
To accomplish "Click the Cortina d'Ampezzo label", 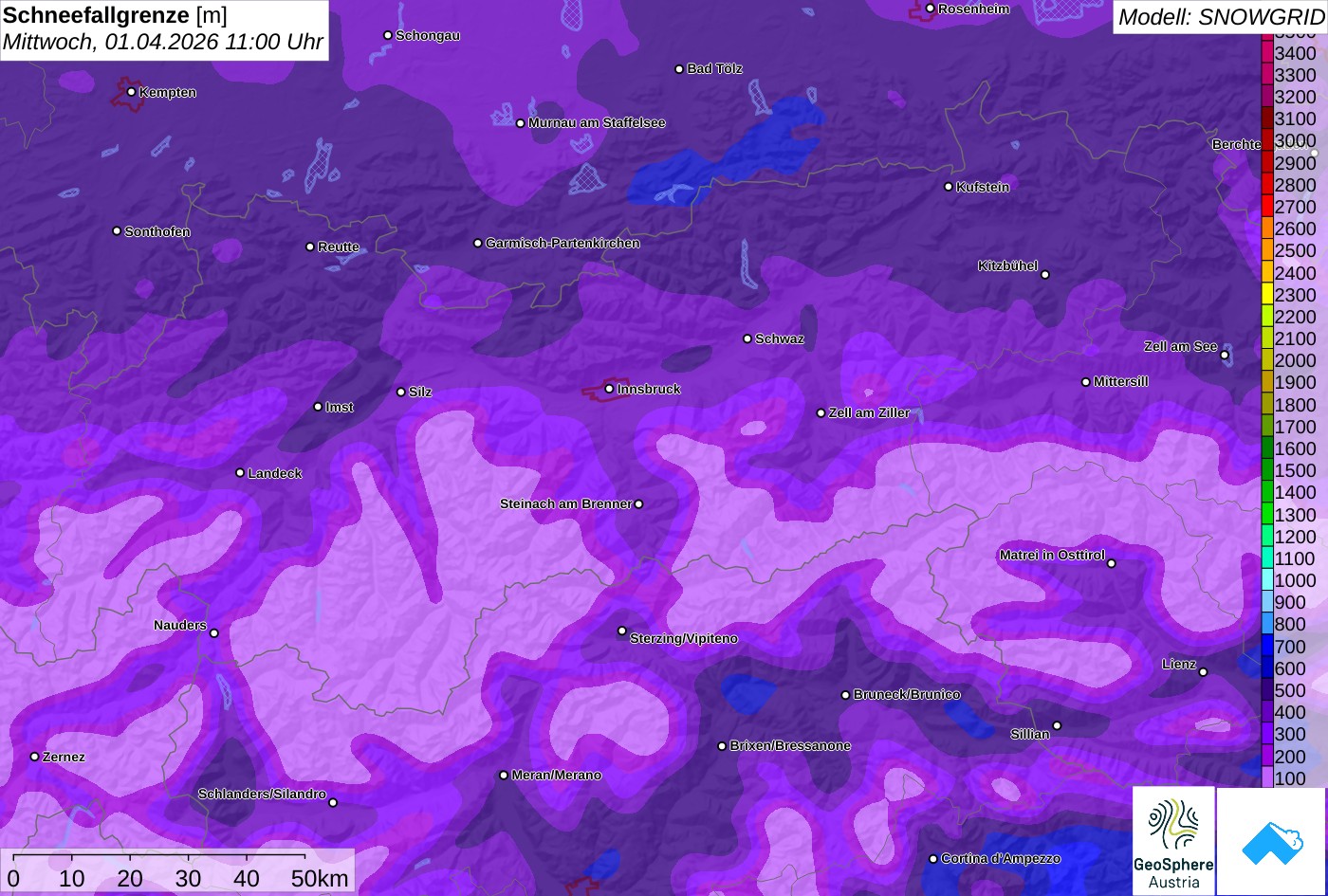I will point(1001,858).
